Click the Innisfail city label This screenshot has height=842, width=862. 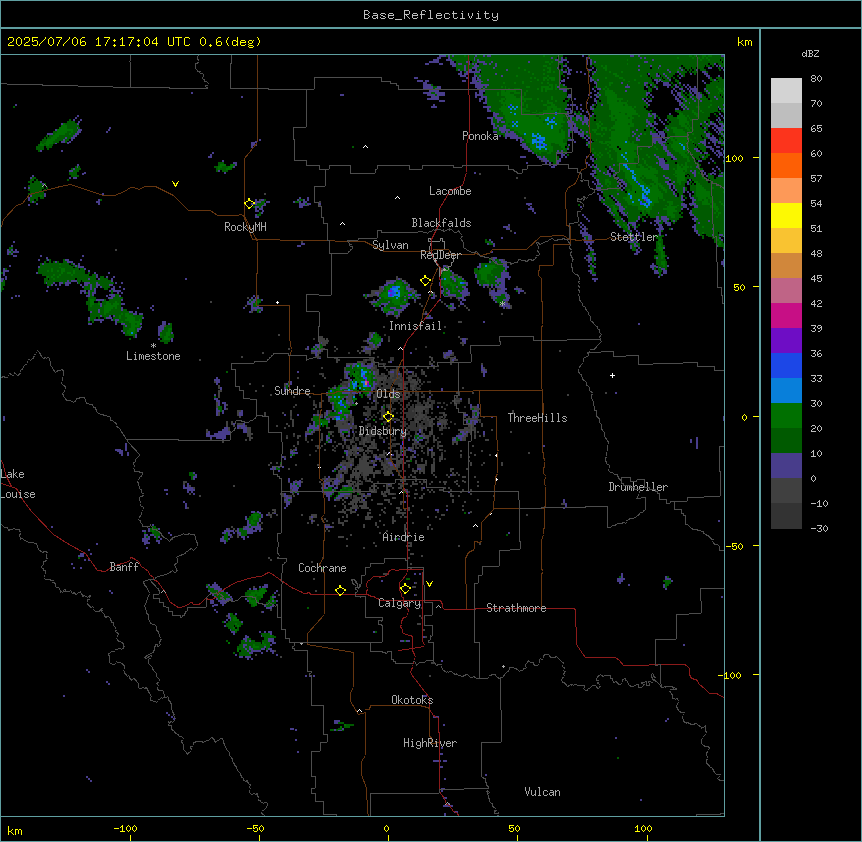415,326
